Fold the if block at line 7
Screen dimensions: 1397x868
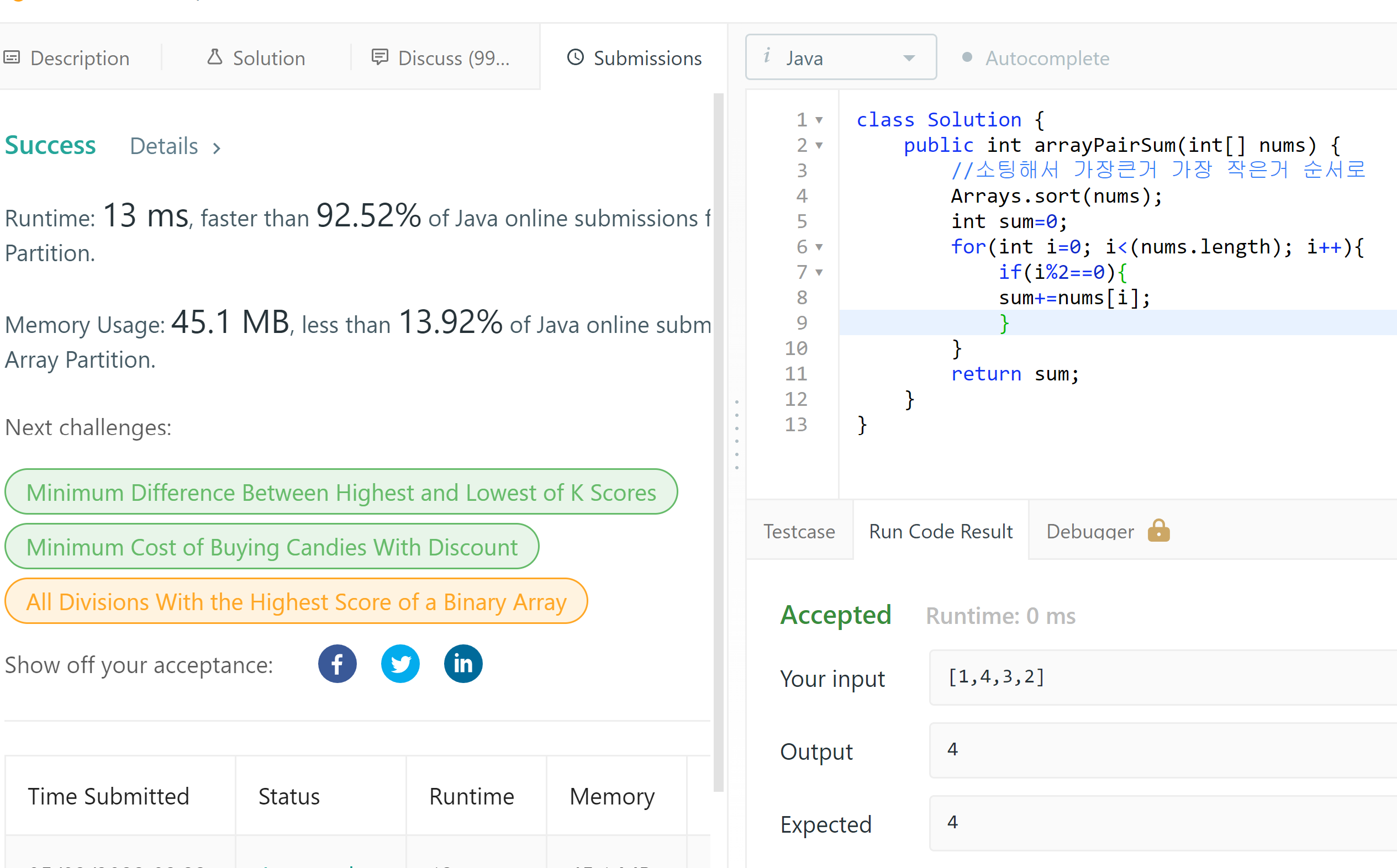(819, 272)
